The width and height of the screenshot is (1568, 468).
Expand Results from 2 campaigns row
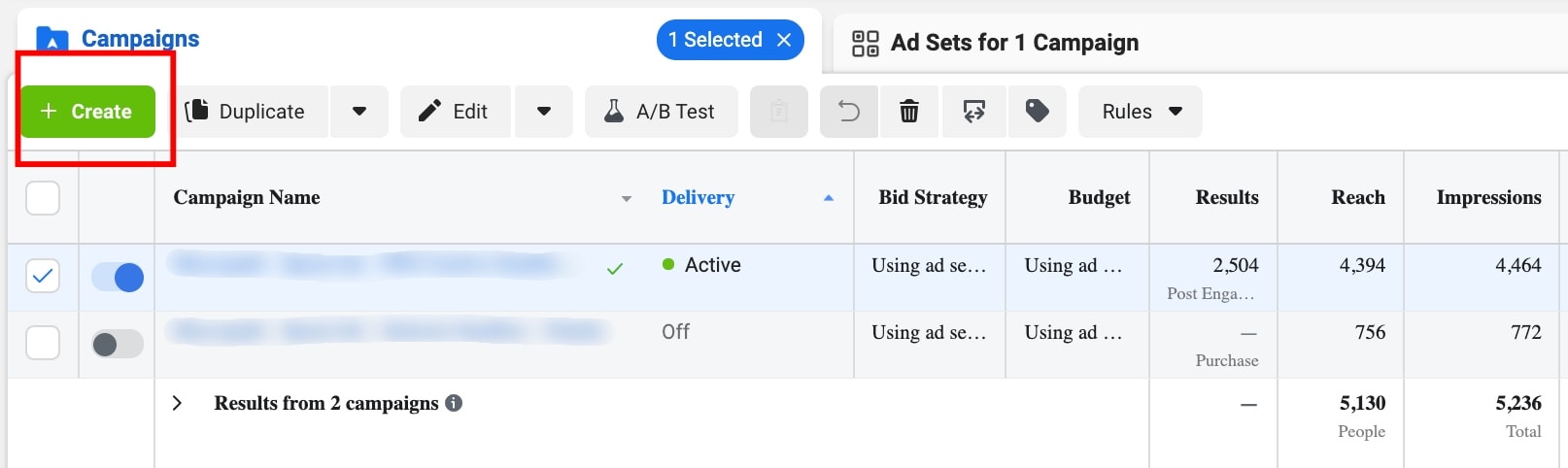click(177, 403)
